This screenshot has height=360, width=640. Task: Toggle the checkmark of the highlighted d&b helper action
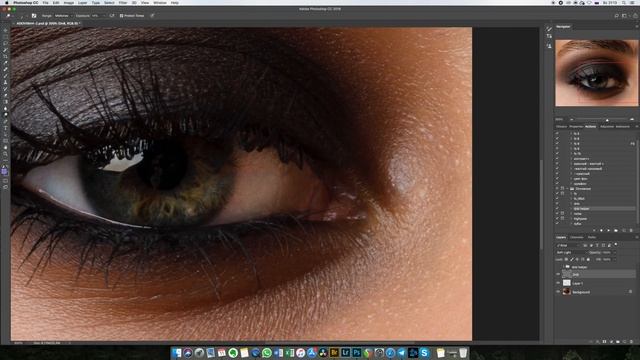(557, 209)
